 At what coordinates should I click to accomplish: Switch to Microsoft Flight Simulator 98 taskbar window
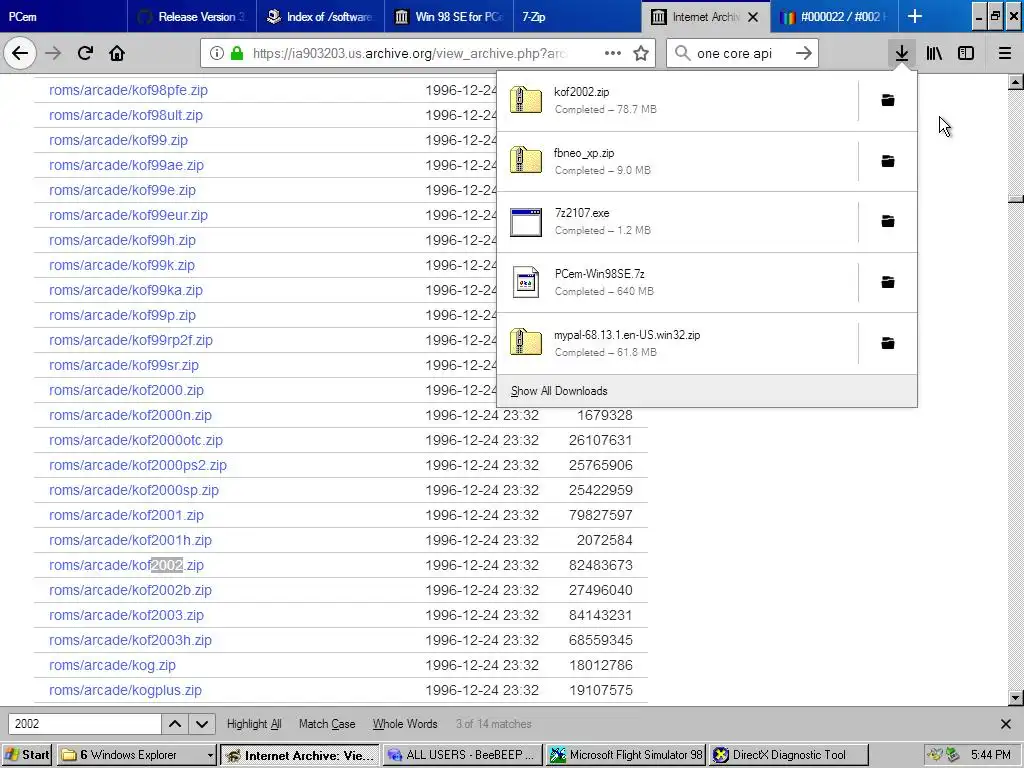626,755
